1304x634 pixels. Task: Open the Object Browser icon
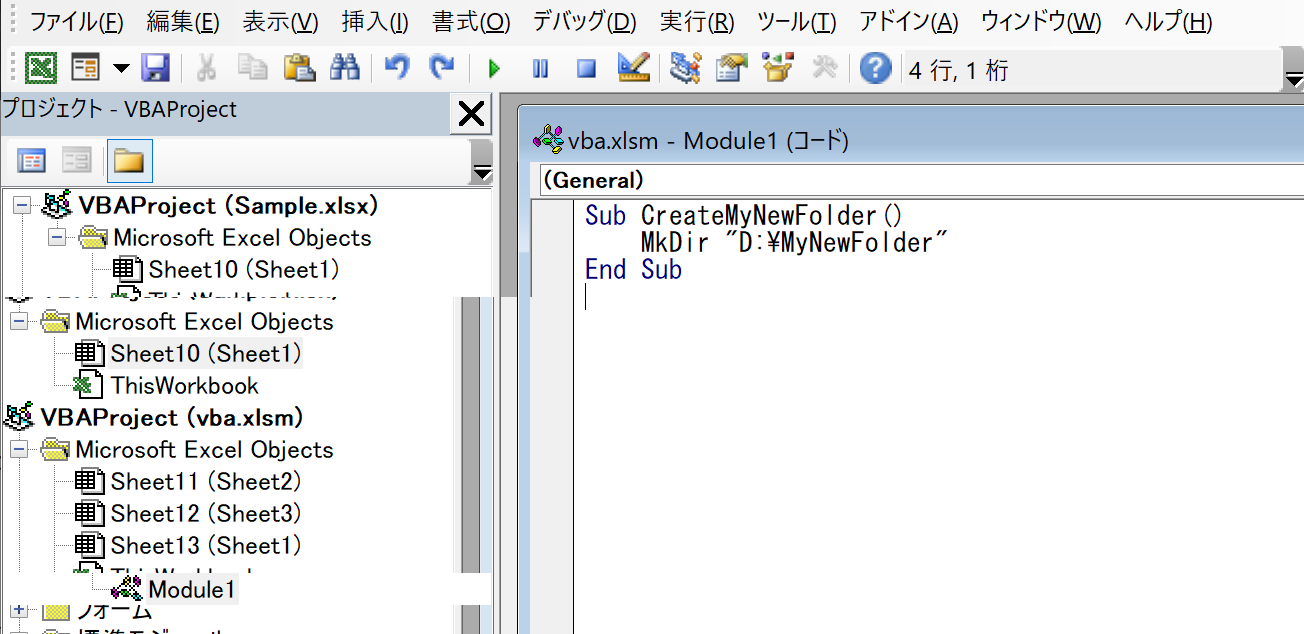tap(778, 68)
